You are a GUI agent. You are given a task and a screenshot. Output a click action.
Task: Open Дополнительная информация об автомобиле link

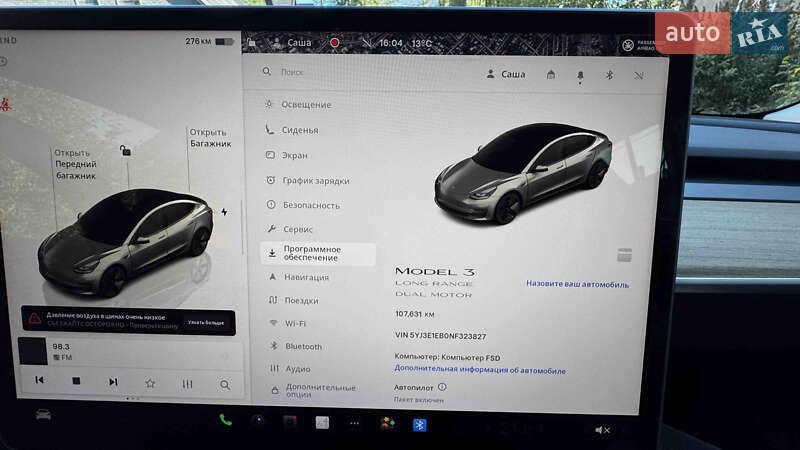(479, 369)
